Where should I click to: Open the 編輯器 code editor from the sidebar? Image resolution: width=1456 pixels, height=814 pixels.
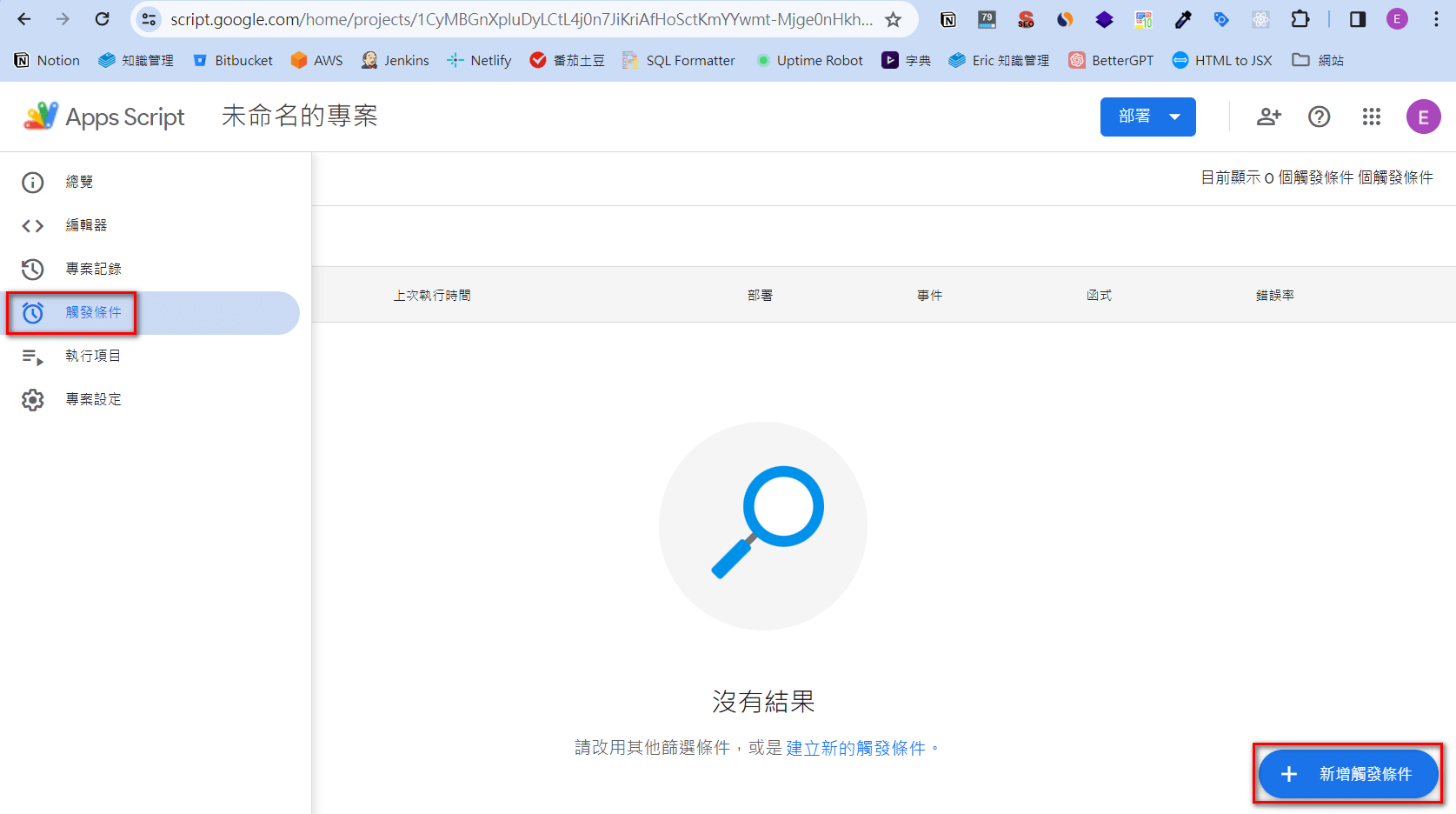coord(87,224)
